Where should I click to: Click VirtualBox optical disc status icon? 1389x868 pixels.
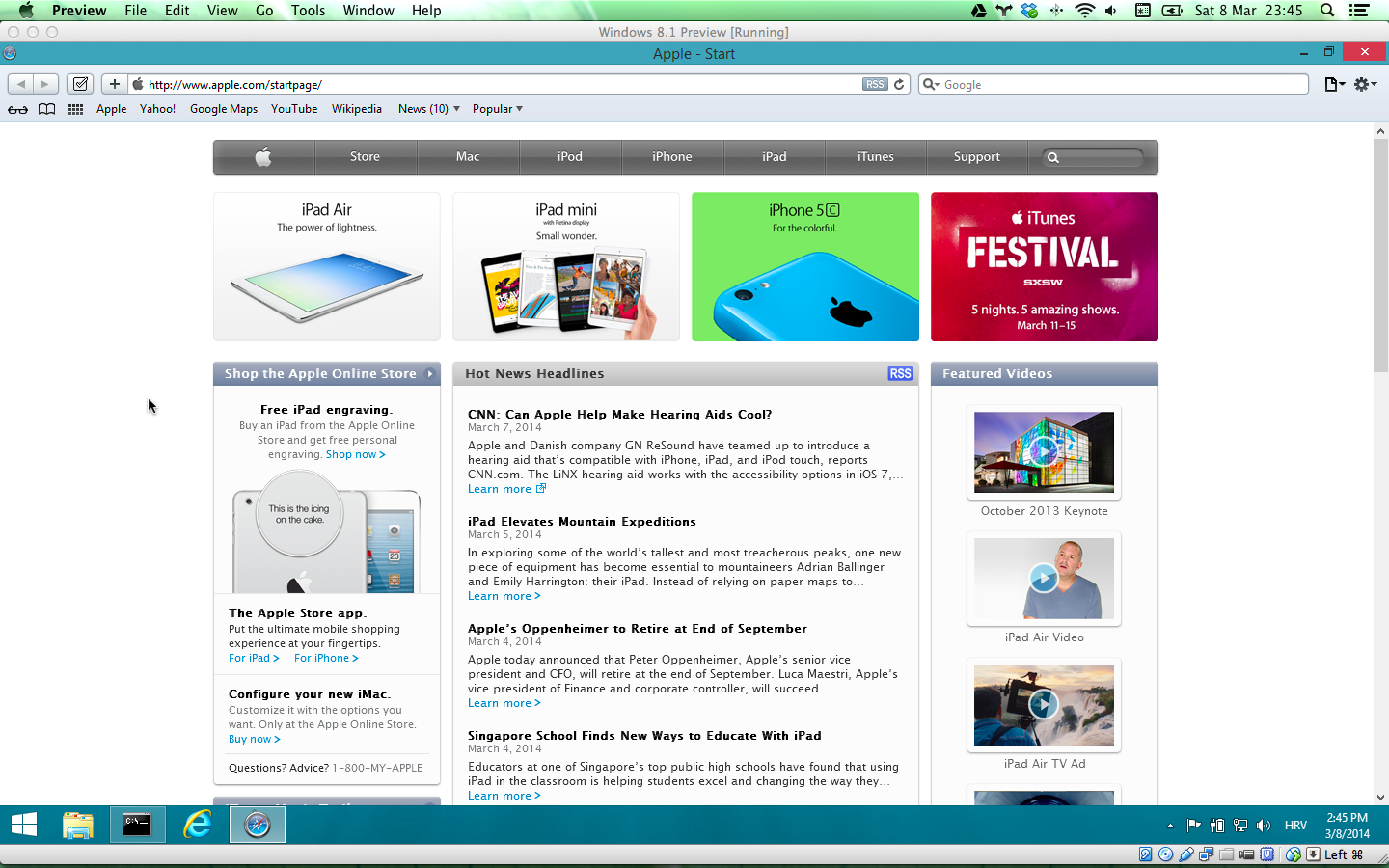click(1165, 854)
